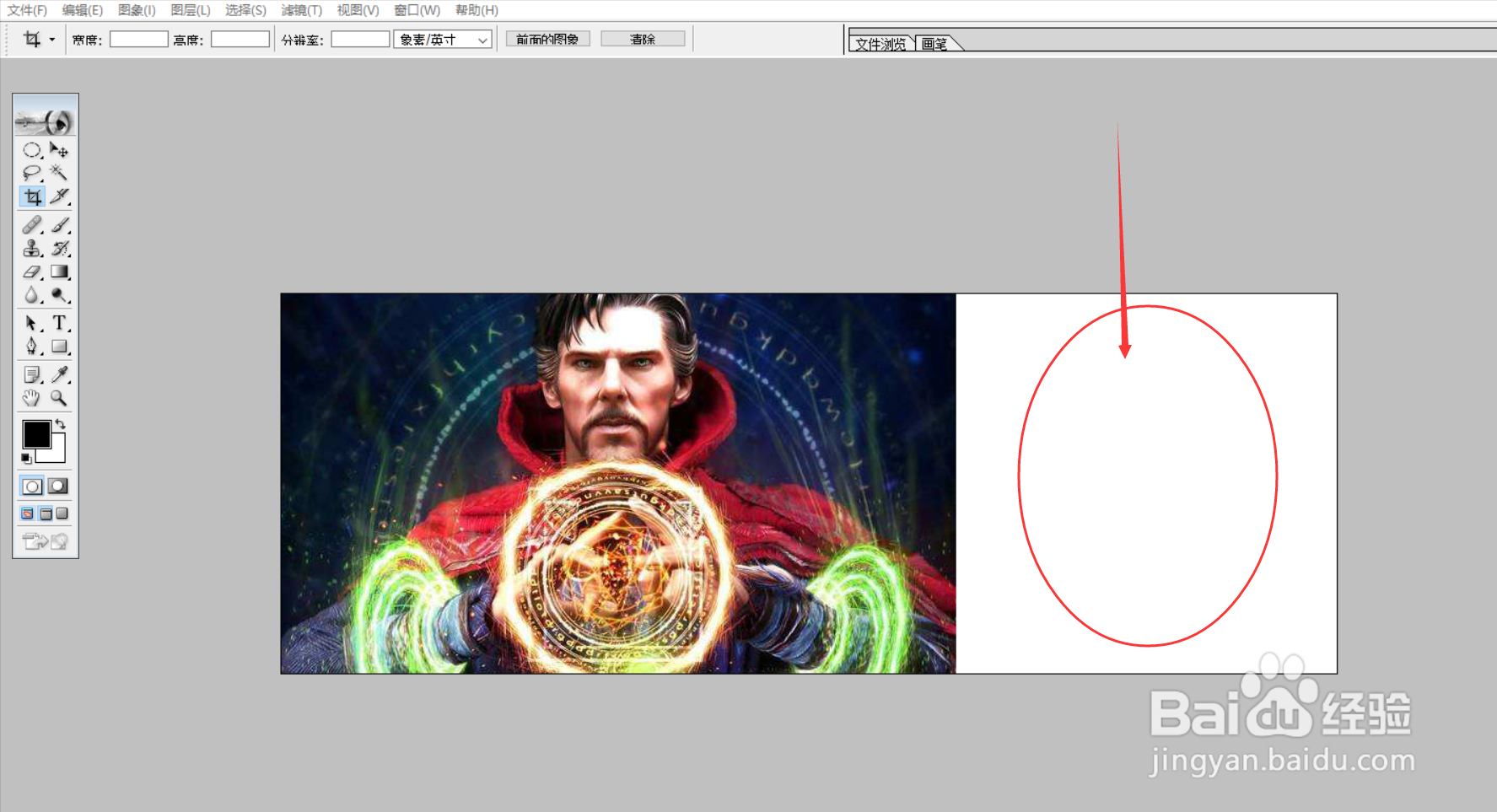This screenshot has width=1497, height=812.
Task: Enable Full screen mode with menu bar
Action: coord(46,514)
